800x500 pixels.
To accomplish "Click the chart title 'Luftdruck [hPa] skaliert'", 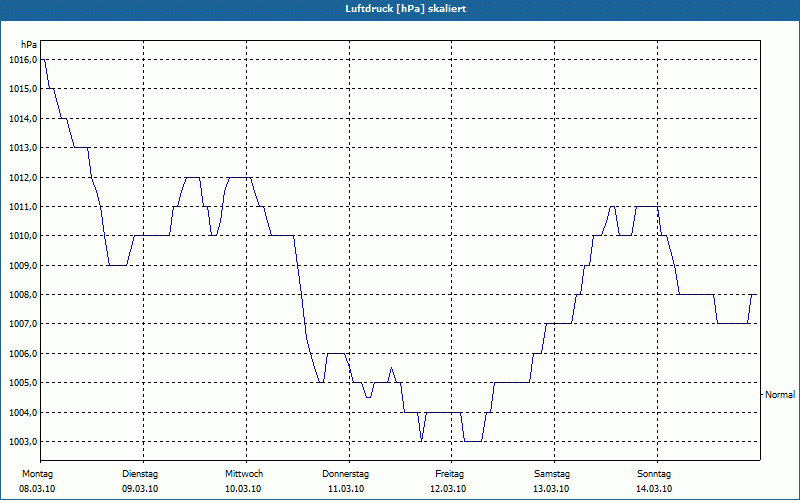I will 405,9.
